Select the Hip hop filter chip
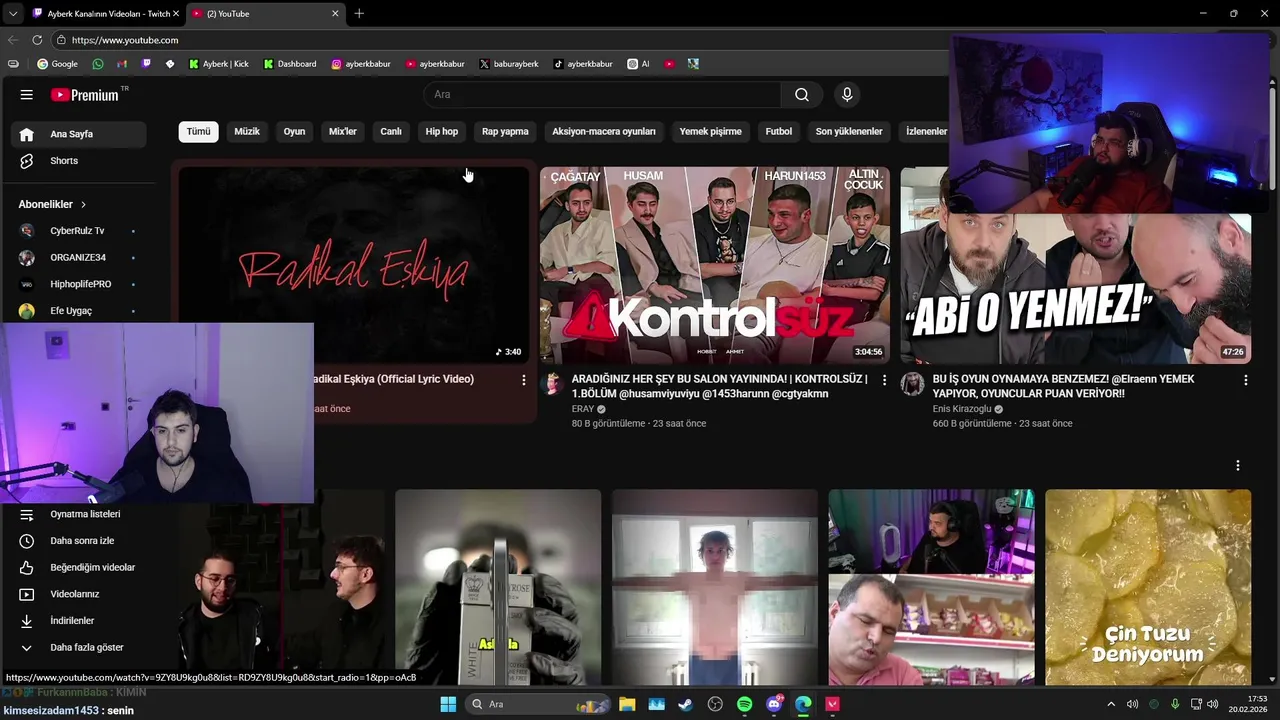The image size is (1280, 720). point(442,132)
